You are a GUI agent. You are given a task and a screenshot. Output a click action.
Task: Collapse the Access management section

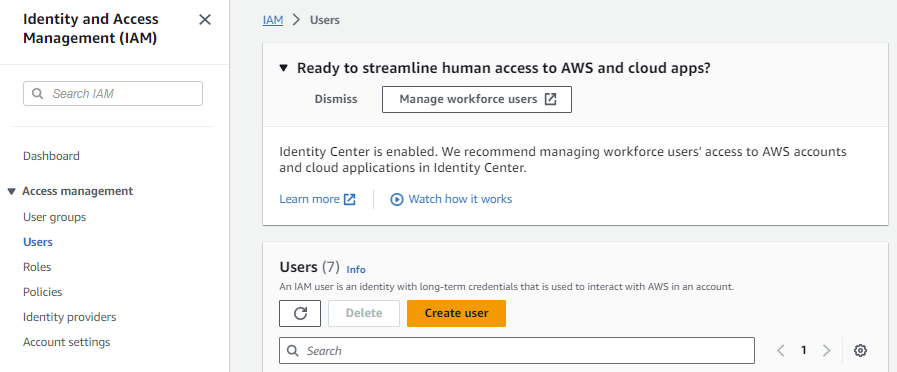point(11,191)
